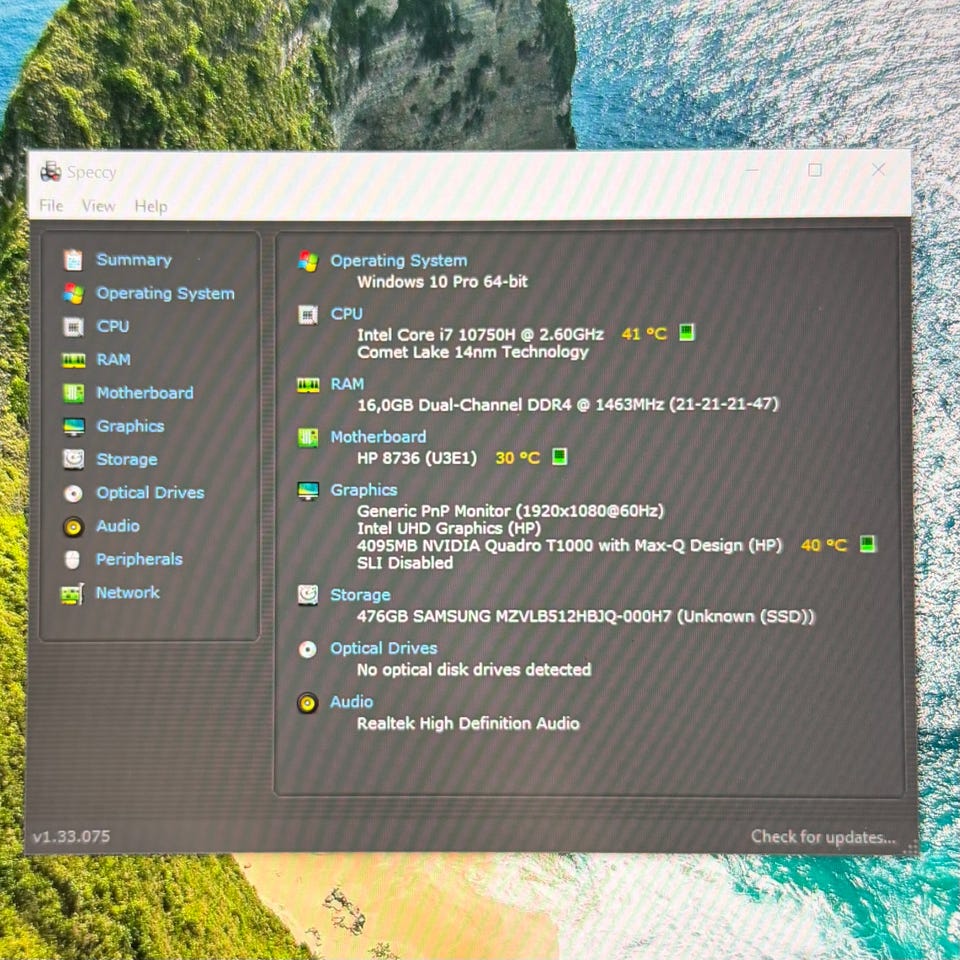Click RAM icon in summary panel

point(308,384)
